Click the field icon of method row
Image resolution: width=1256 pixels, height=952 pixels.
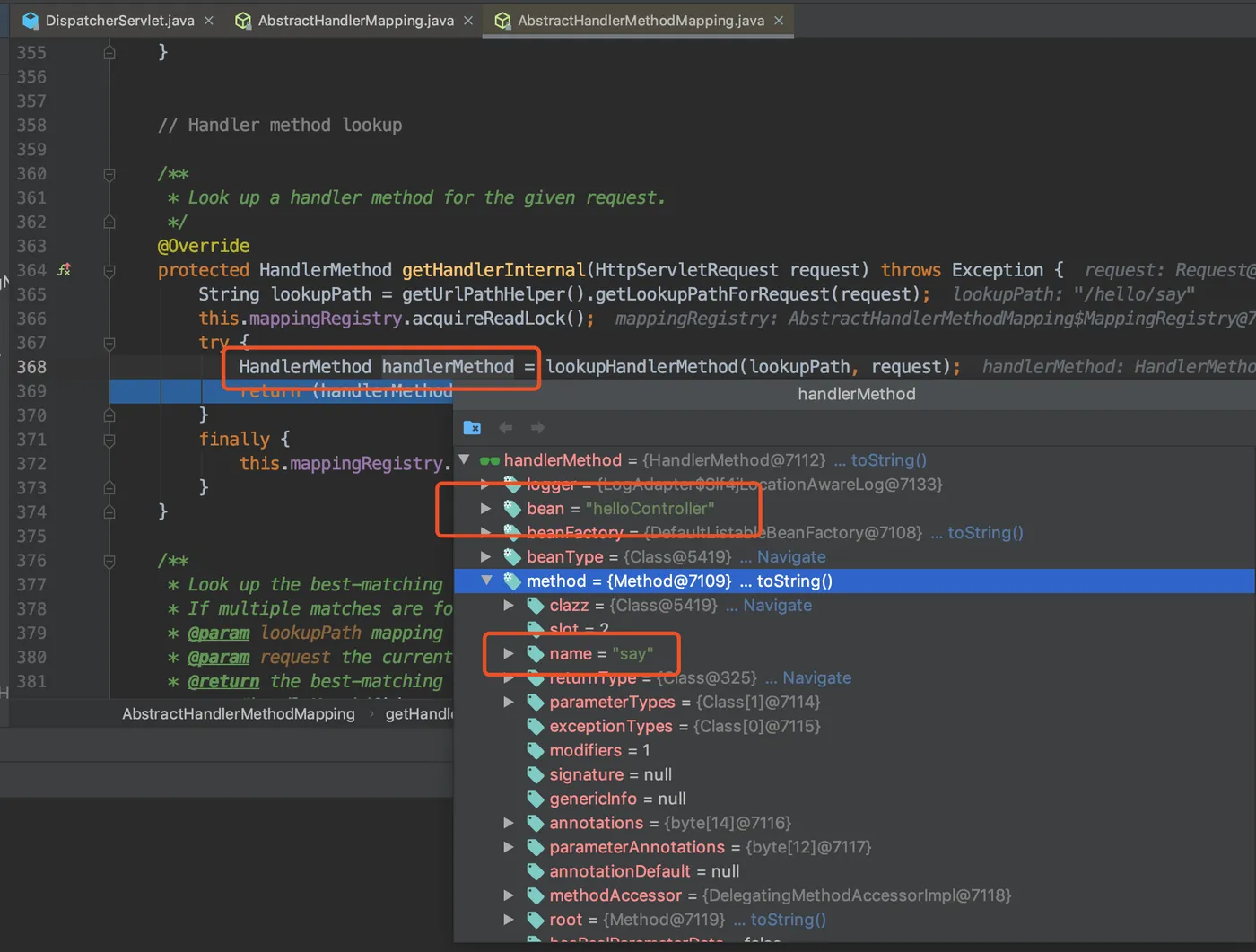click(x=512, y=581)
